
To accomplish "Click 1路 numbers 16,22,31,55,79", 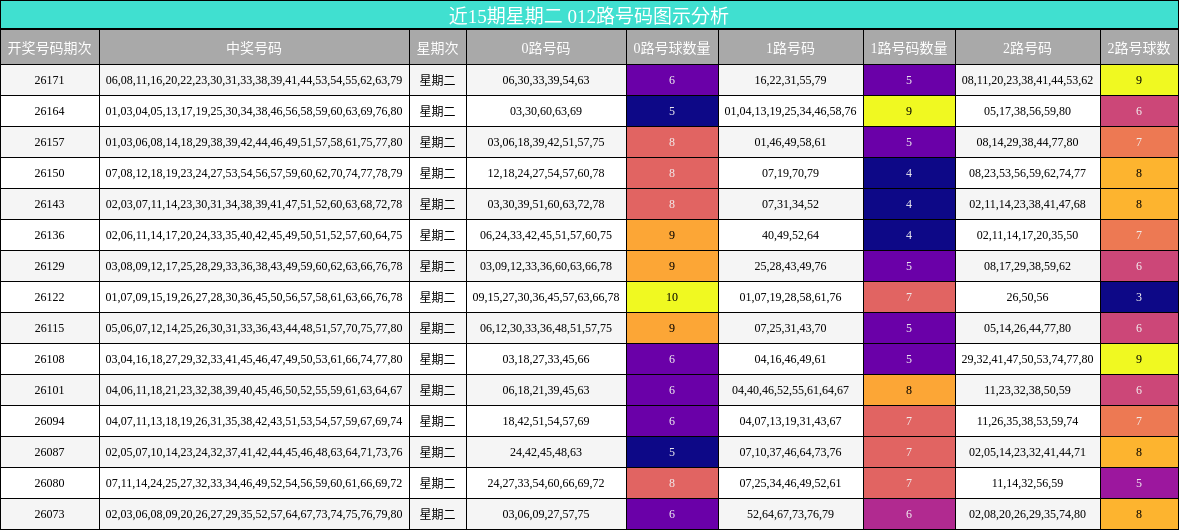I will click(x=790, y=80).
